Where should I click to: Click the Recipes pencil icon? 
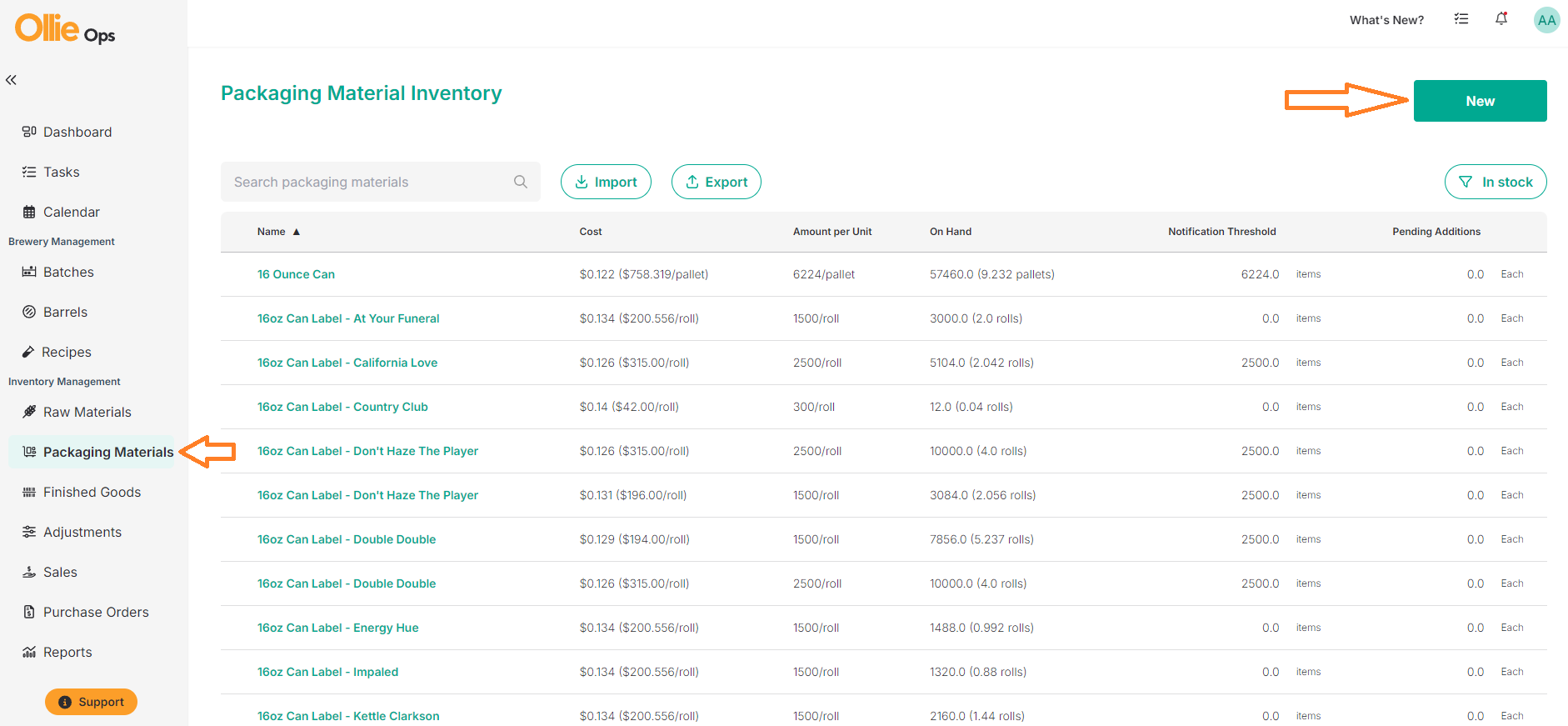(x=28, y=352)
